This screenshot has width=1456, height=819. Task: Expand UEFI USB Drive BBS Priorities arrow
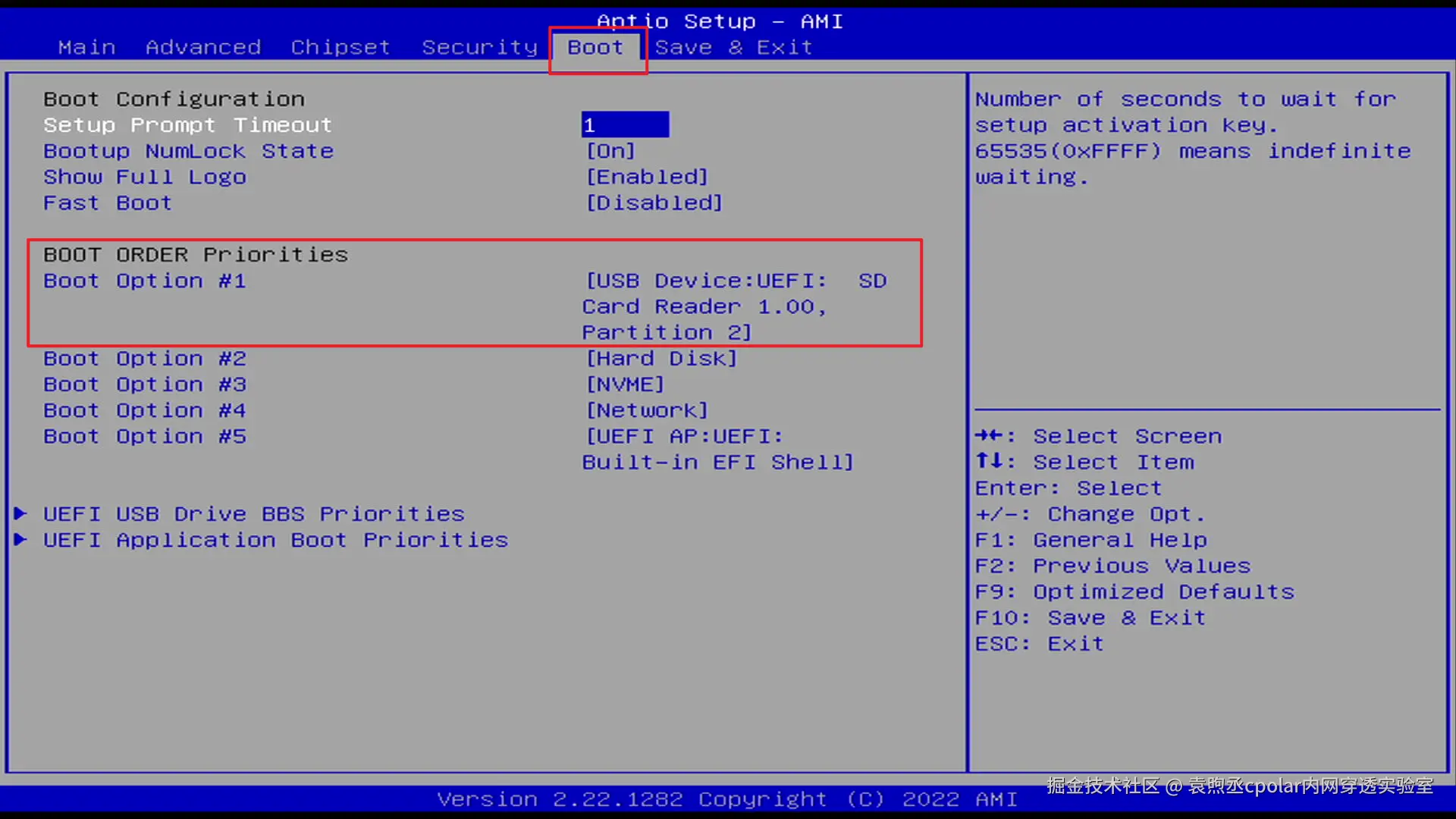21,513
